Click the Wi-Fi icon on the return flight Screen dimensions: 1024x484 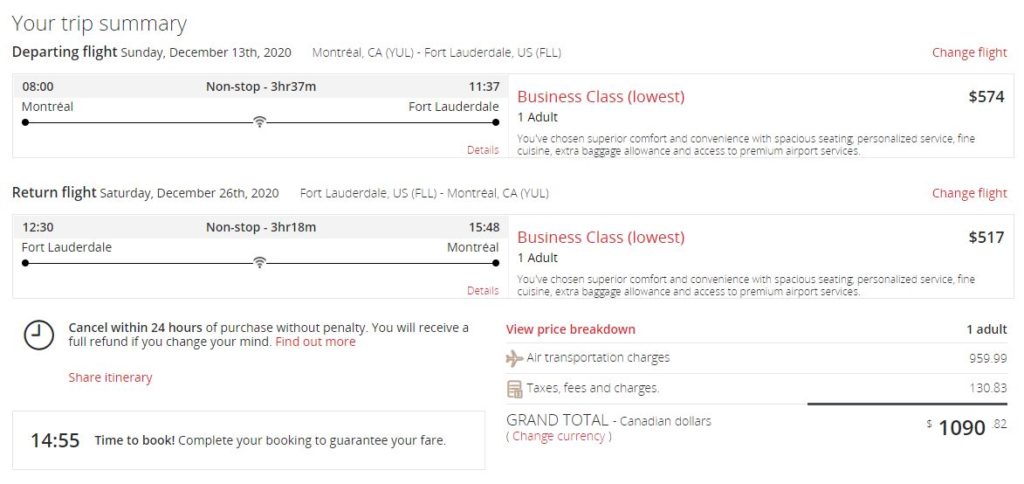click(x=259, y=263)
